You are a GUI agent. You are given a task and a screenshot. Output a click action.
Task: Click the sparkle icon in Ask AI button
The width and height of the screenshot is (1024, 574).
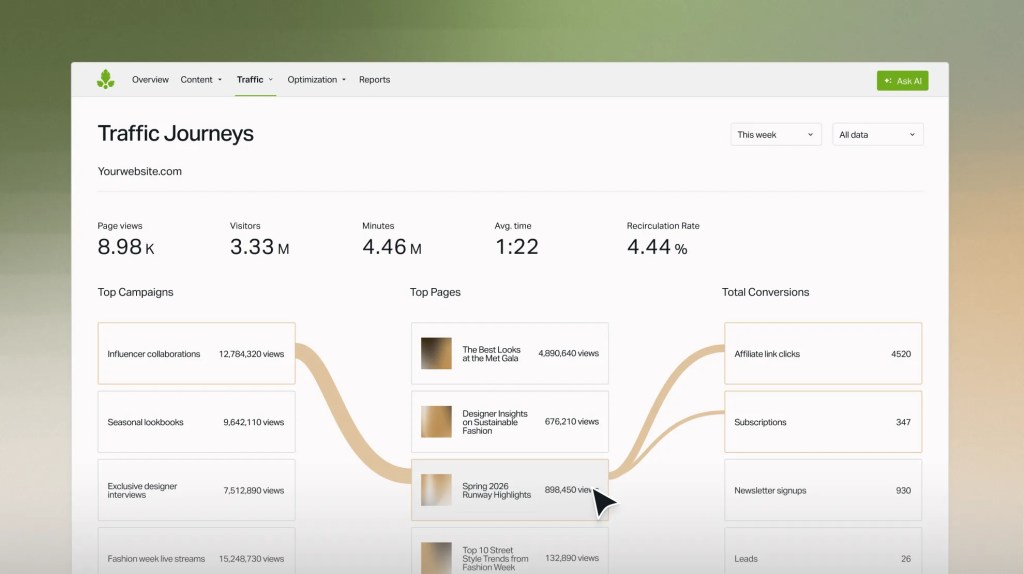coord(888,81)
